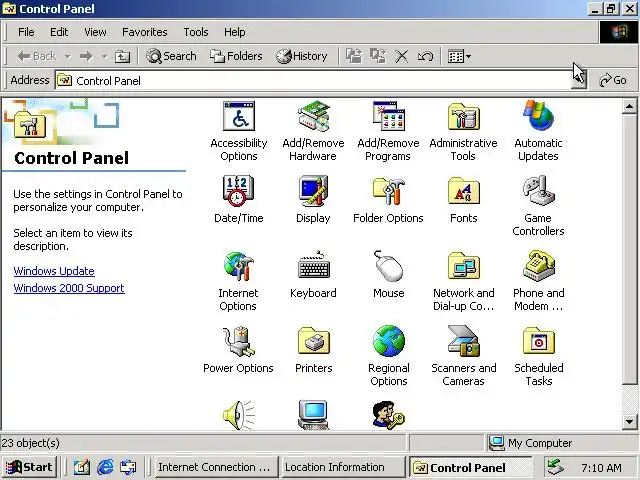Follow the Windows Update link

coord(54,271)
